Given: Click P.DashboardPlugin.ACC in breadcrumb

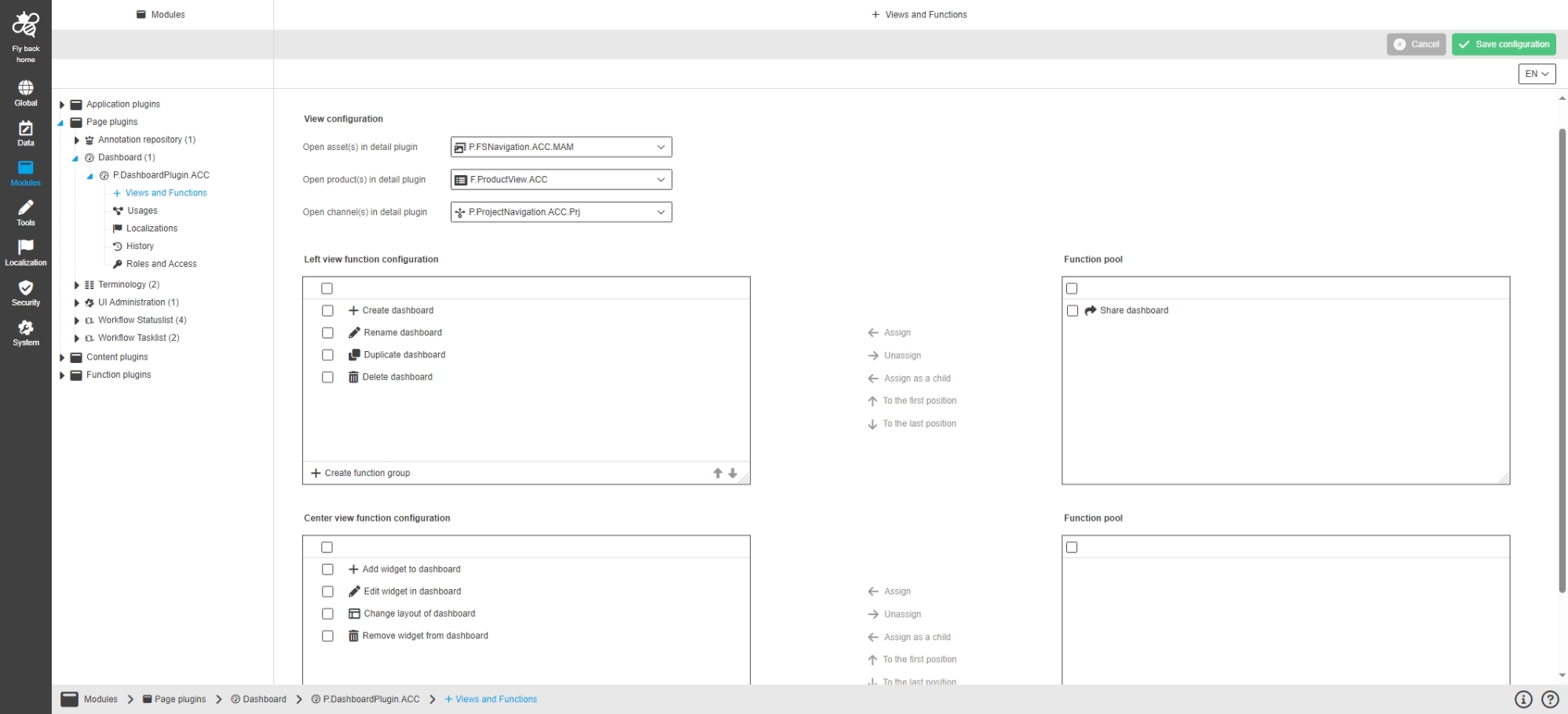Looking at the screenshot, I should 365,699.
